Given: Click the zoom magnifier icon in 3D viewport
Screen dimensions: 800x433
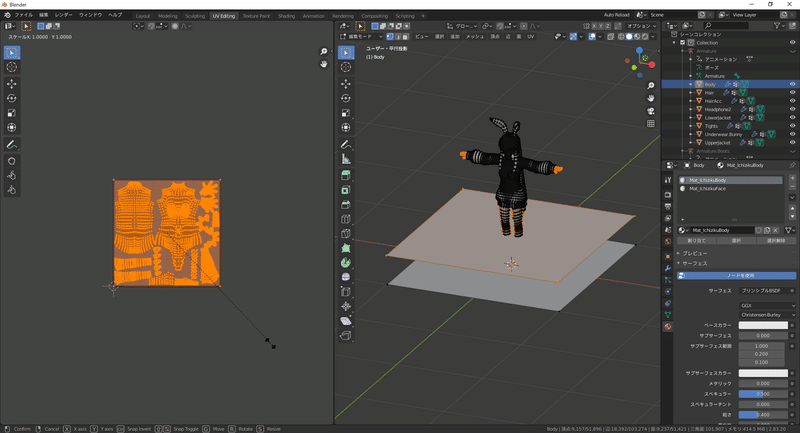Looking at the screenshot, I should coord(651,86).
